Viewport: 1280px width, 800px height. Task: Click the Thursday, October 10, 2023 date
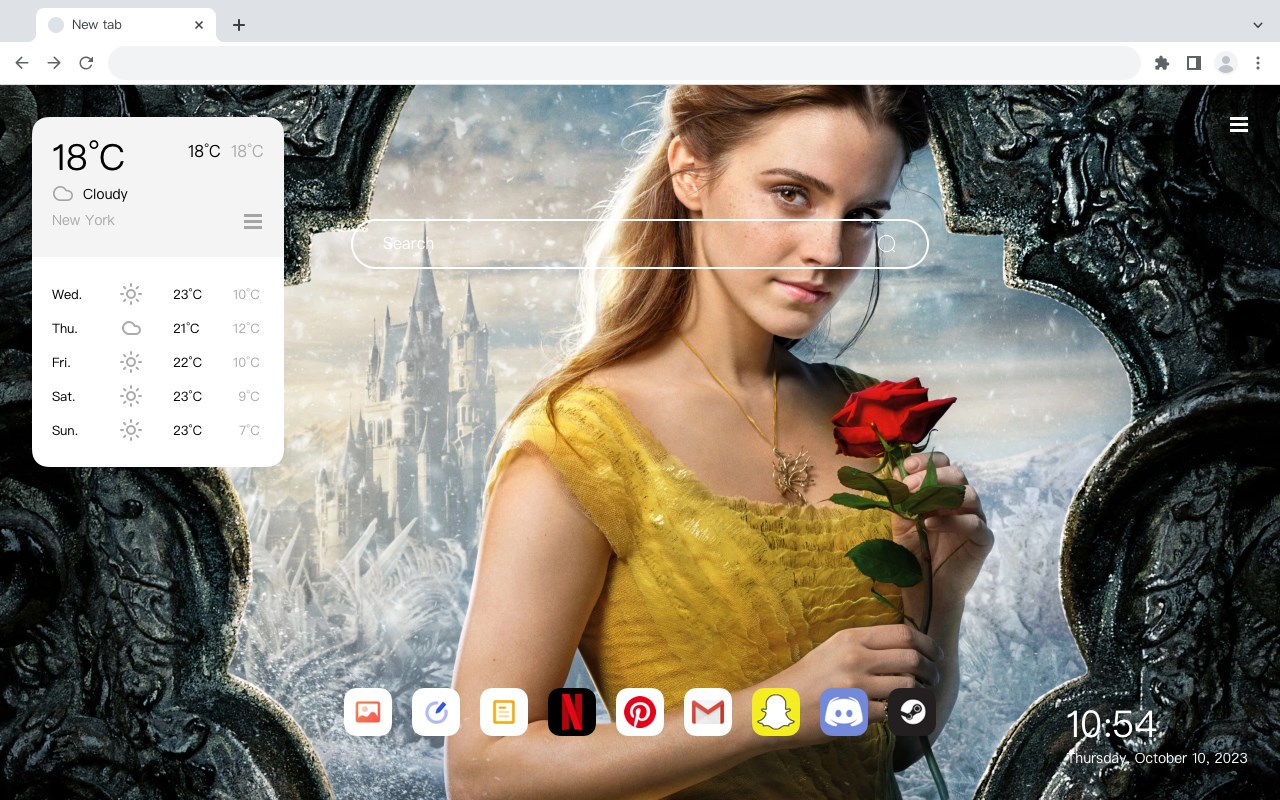pyautogui.click(x=1158, y=758)
